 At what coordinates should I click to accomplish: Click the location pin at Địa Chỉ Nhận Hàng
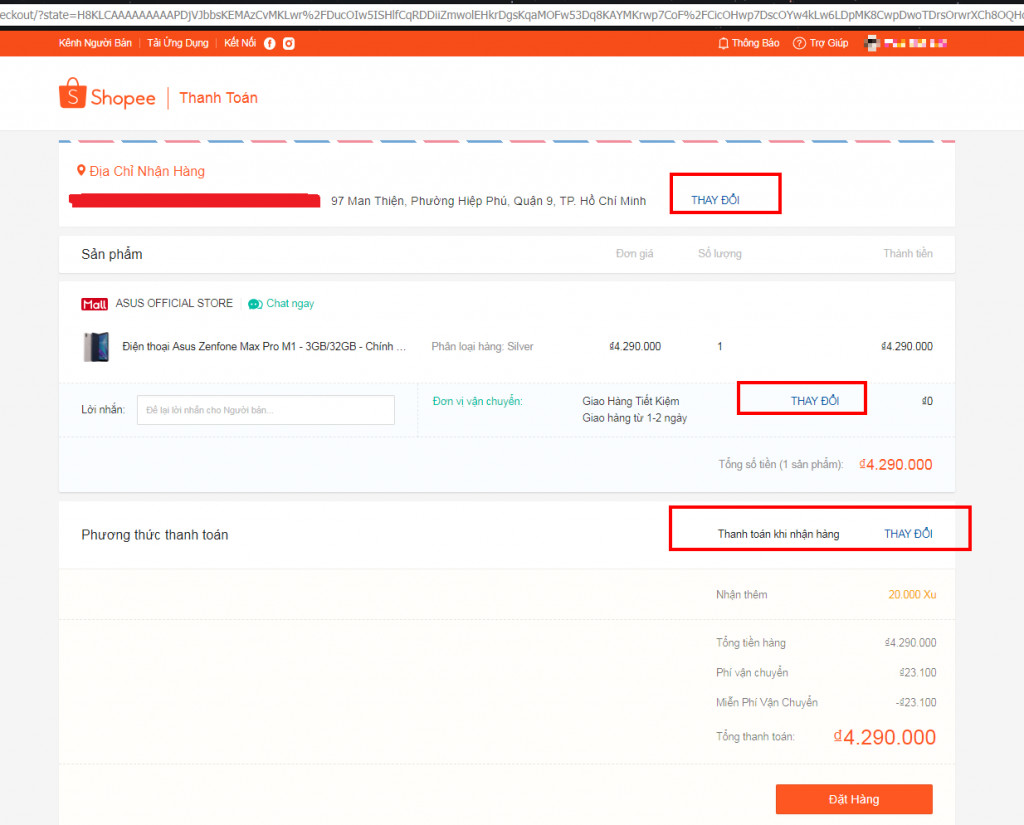pos(82,171)
